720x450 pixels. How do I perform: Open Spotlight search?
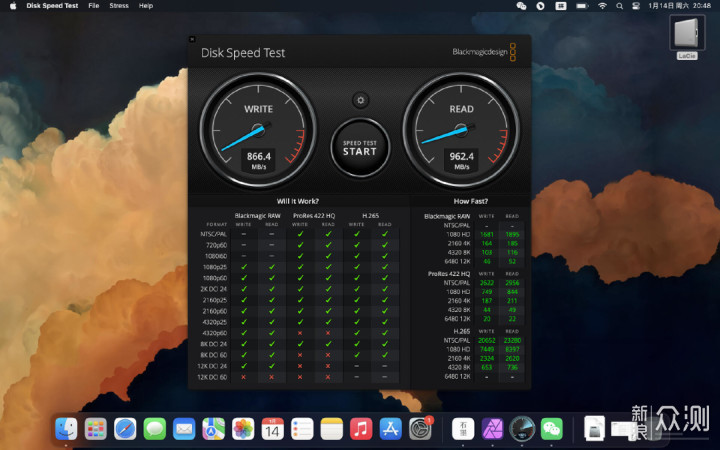pyautogui.click(x=619, y=6)
